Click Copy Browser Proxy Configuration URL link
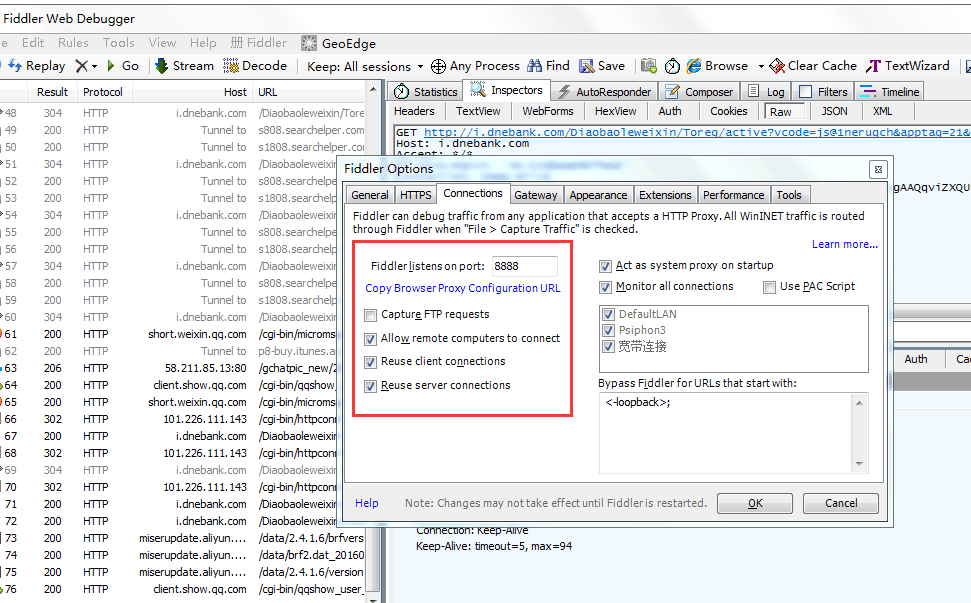This screenshot has width=971, height=603. 462,288
